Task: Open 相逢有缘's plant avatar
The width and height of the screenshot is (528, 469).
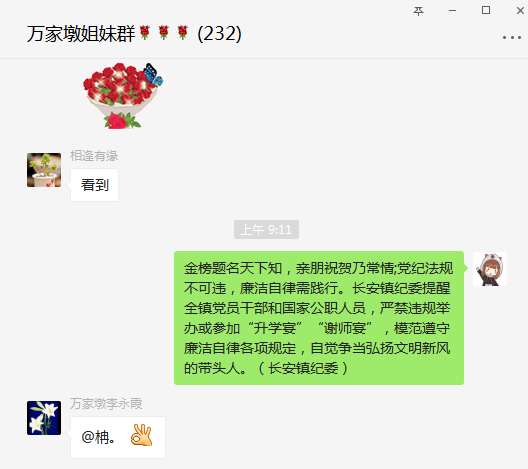Action: tap(44, 170)
